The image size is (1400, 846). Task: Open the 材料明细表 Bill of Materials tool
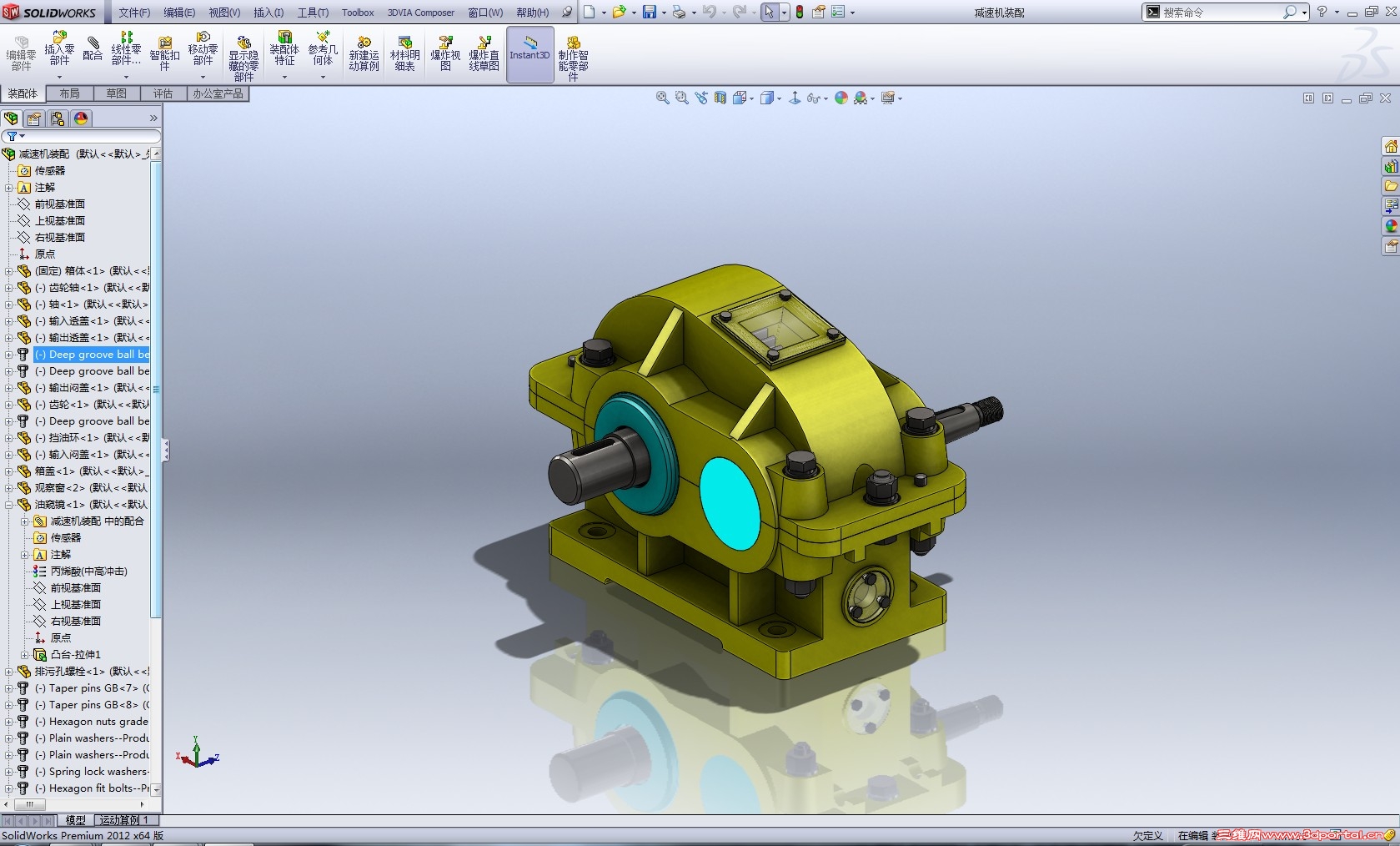tap(404, 54)
